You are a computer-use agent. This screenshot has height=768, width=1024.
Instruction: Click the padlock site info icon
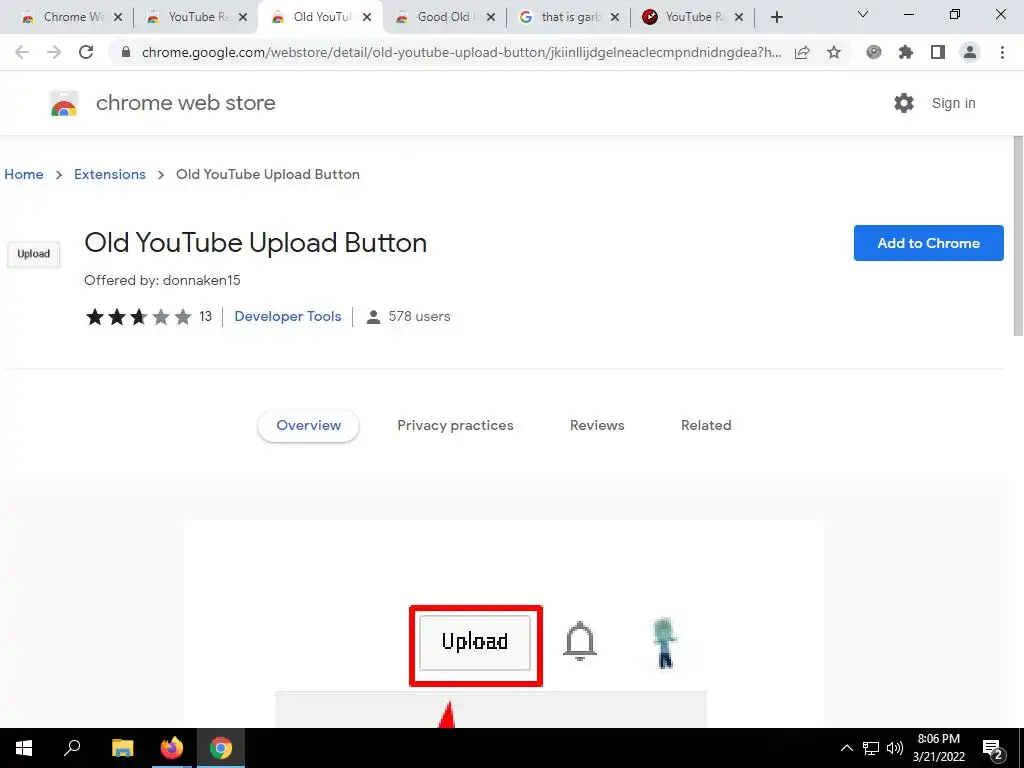point(126,52)
